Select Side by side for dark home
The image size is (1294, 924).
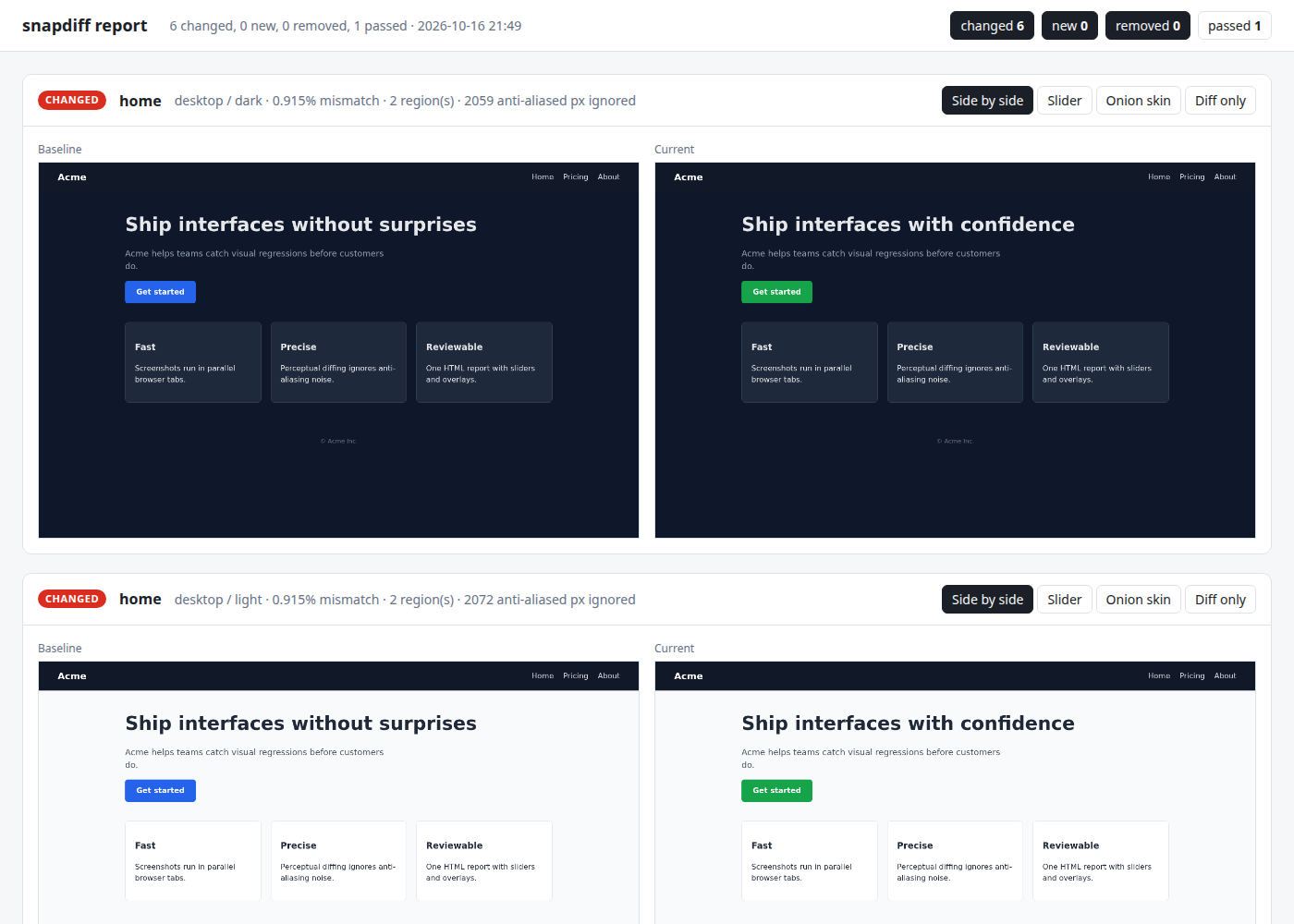[x=987, y=101]
